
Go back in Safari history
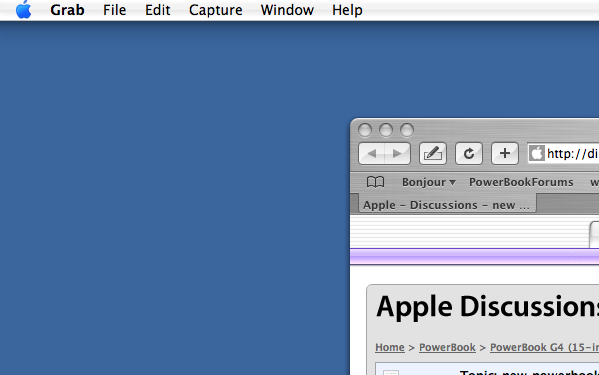click(372, 154)
